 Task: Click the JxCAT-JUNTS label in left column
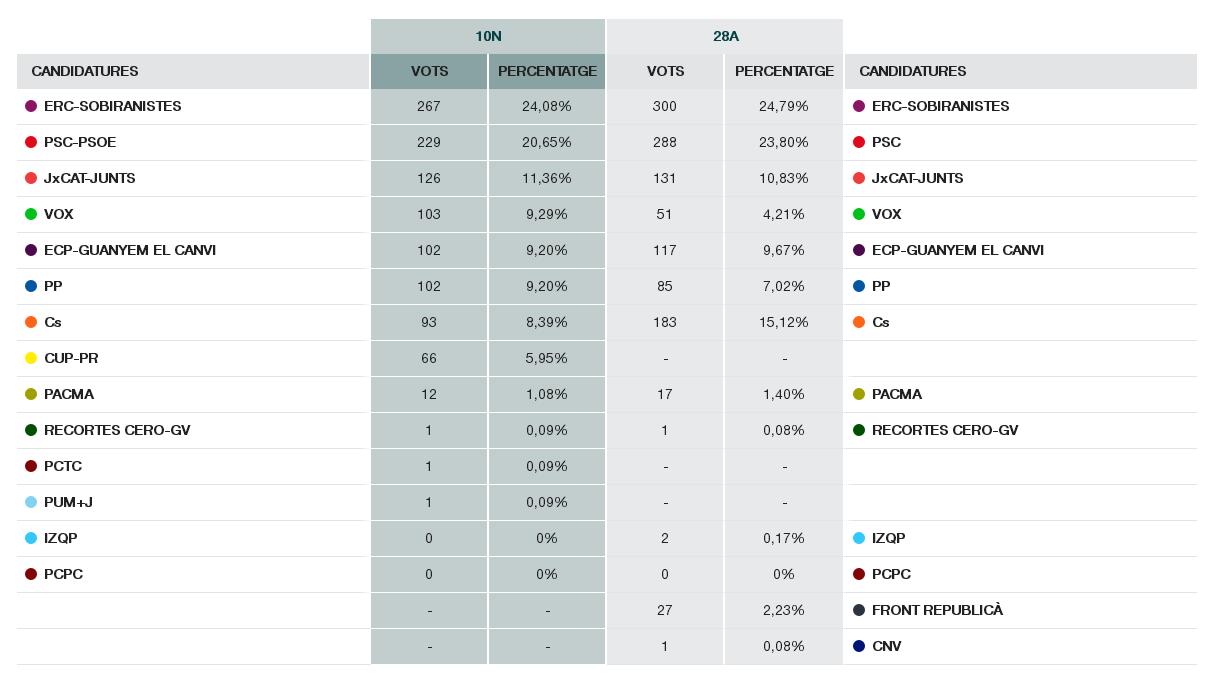89,178
